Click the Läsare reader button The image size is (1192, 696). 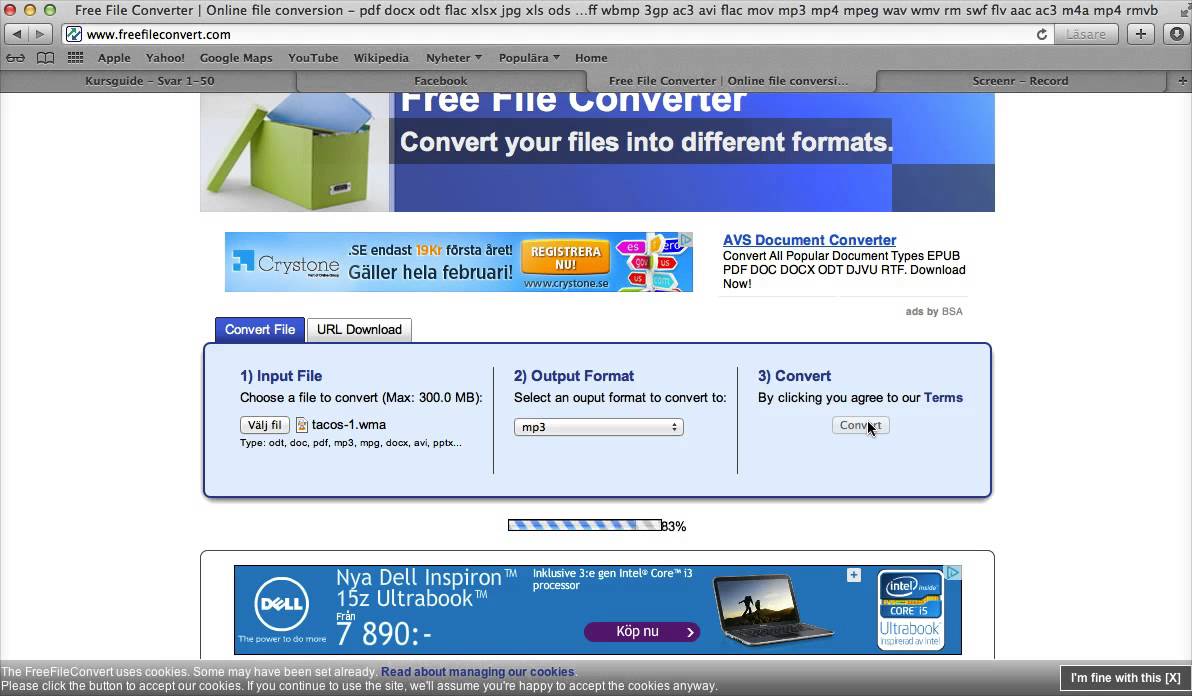pos(1086,34)
